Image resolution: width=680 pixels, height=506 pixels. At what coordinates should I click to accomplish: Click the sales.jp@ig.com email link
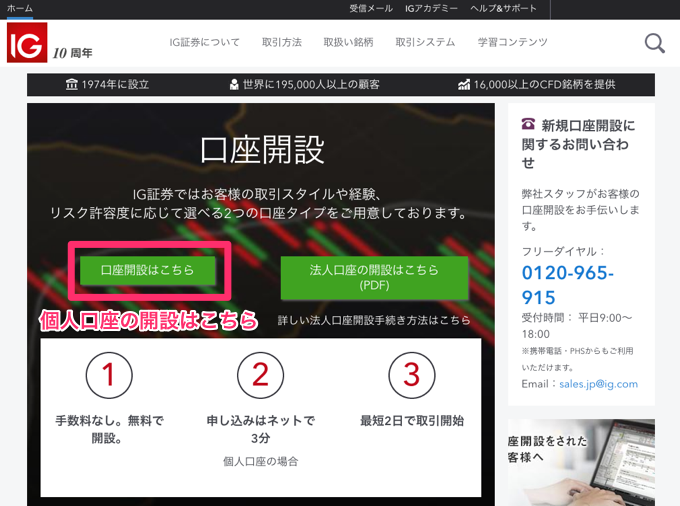pos(598,384)
